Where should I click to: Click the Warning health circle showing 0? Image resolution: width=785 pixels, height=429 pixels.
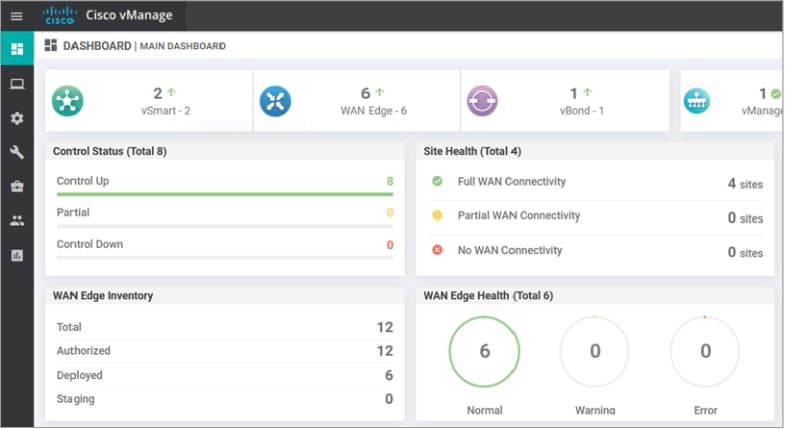click(595, 351)
